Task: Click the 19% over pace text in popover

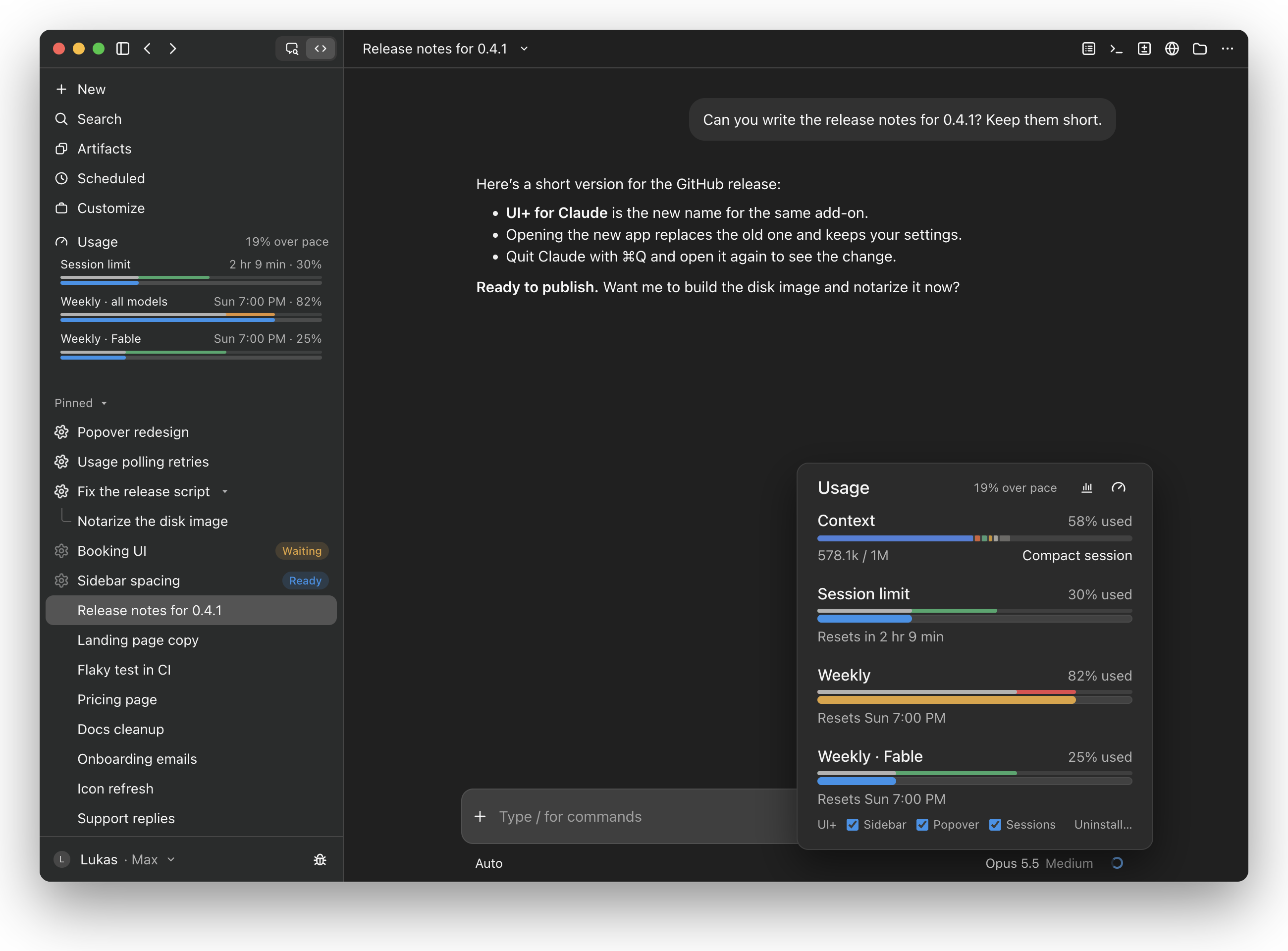Action: point(1015,487)
